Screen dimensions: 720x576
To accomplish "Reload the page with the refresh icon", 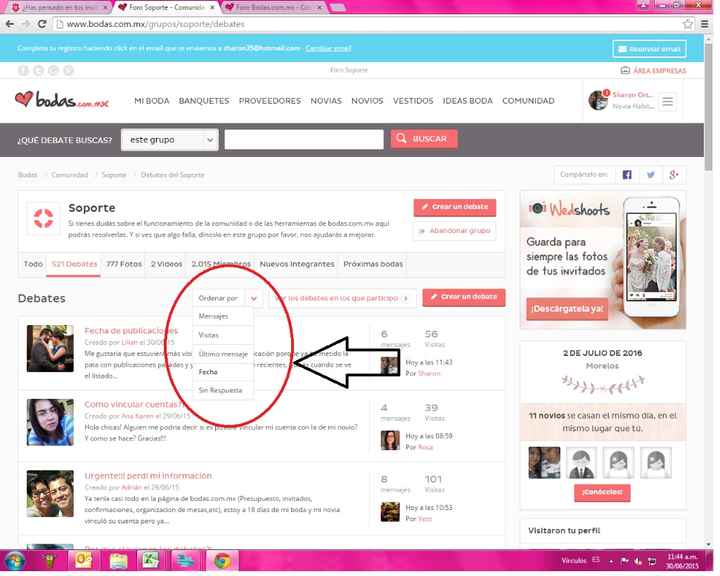I will tap(42, 24).
